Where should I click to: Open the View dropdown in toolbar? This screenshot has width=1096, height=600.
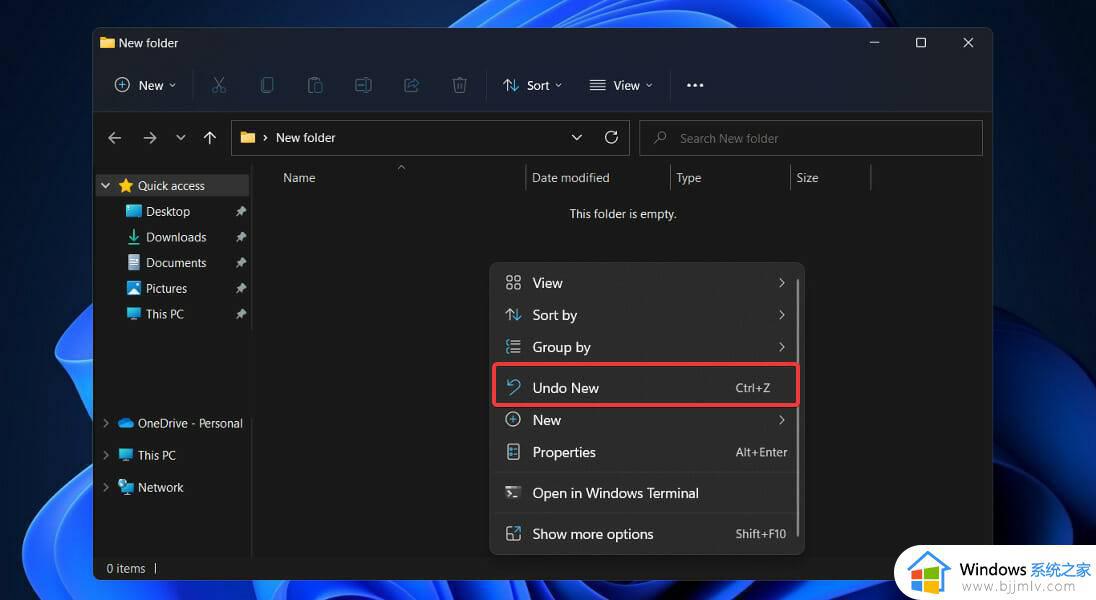pyautogui.click(x=621, y=85)
